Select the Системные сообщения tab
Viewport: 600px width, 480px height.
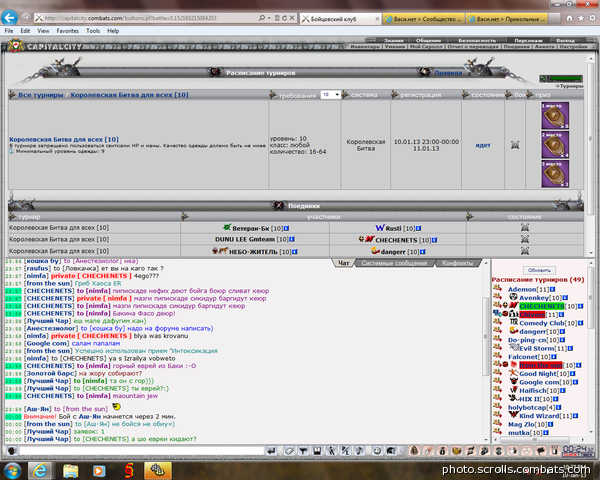(394, 263)
